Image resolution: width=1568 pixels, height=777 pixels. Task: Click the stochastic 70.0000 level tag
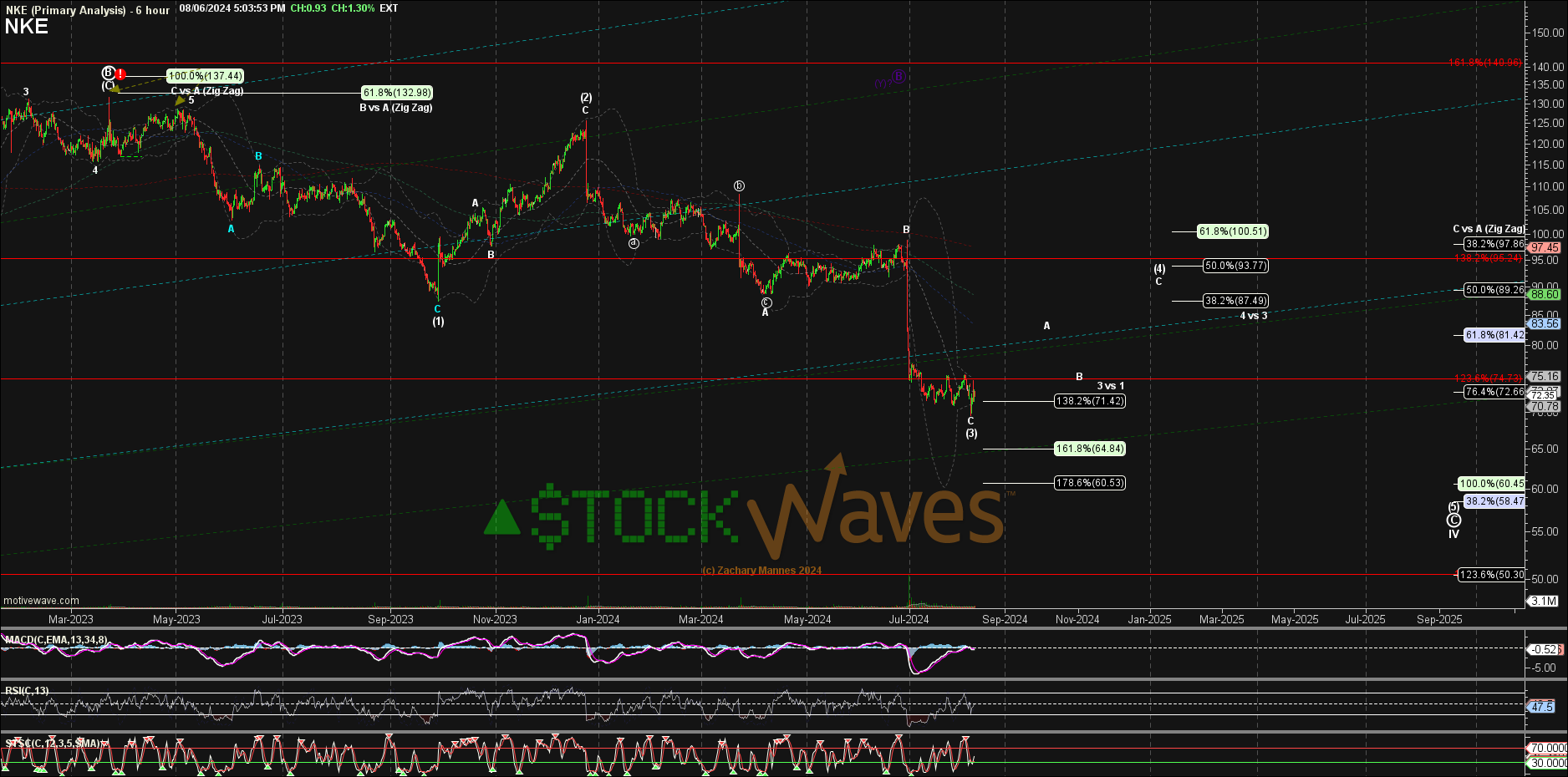point(1548,748)
